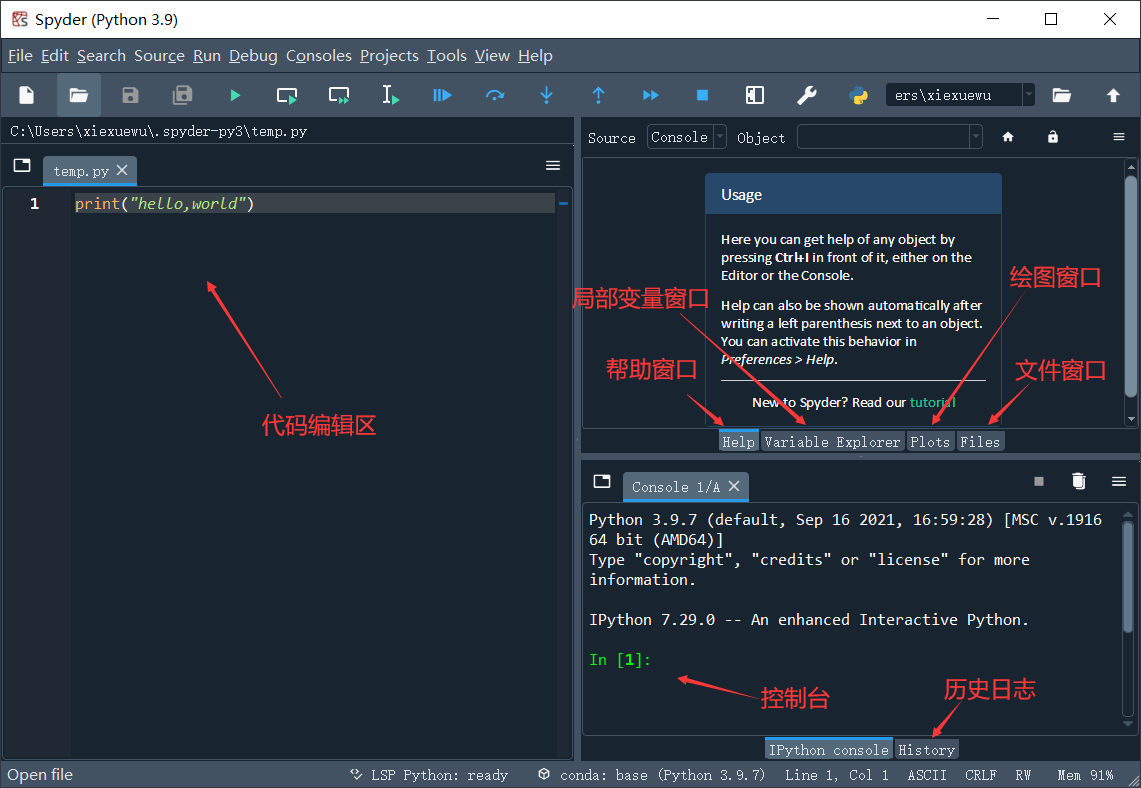1141x788 pixels.
Task: Save the current file with toolbar icon
Action: coord(130,95)
